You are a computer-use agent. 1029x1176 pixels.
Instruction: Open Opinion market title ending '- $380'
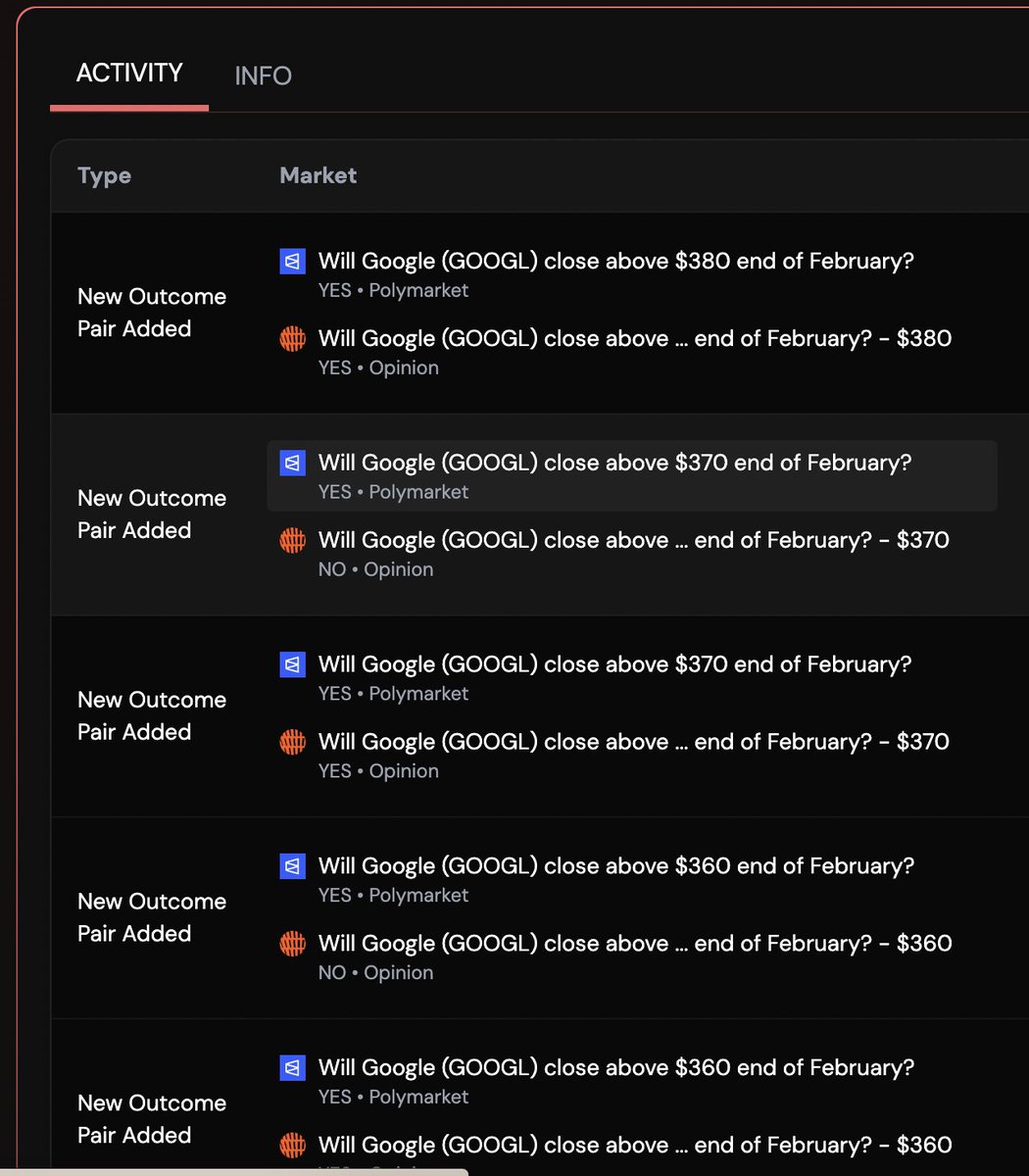[635, 339]
